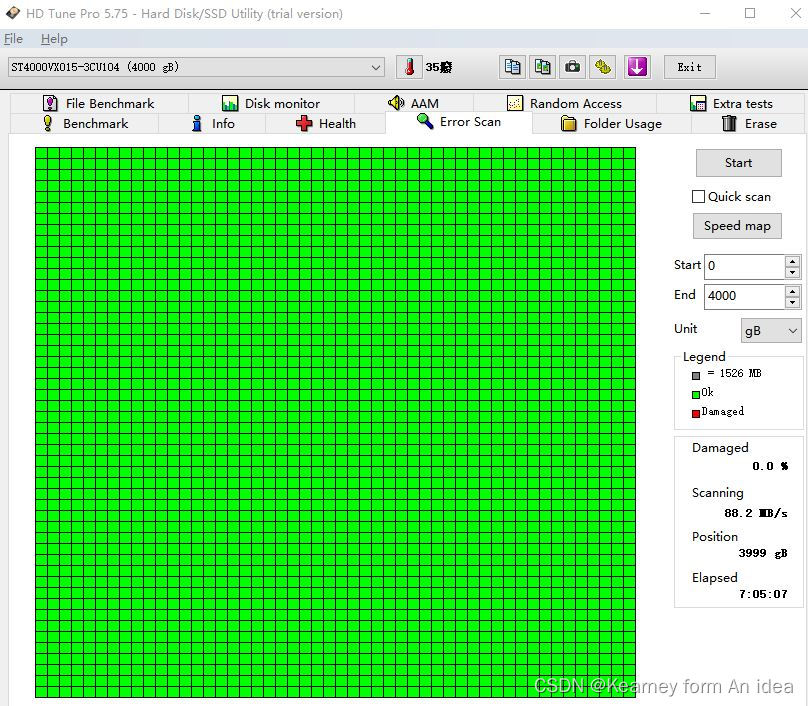Viewport: 808px width, 706px height.
Task: Click the HD Tune Pro title bar icon
Action: pyautogui.click(x=13, y=13)
